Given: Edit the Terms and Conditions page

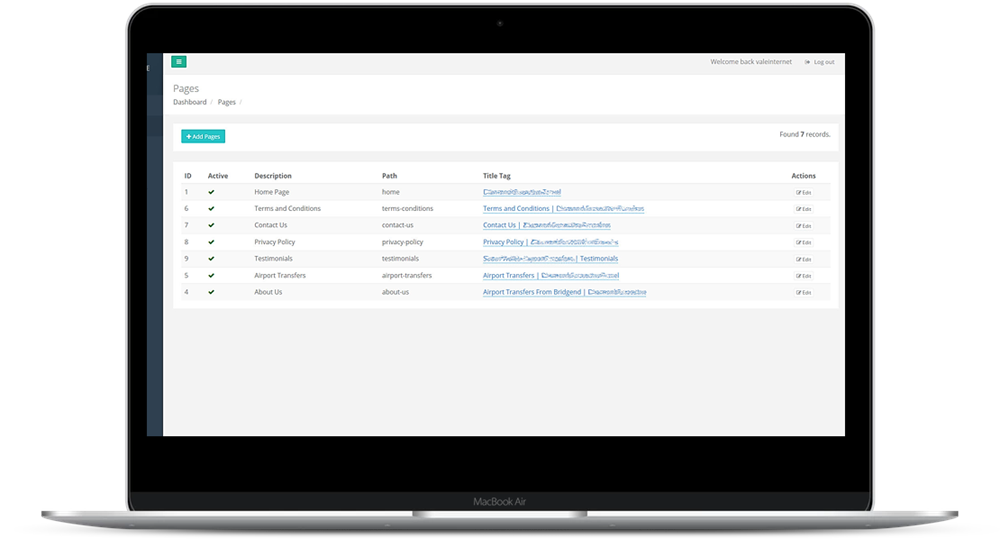Looking at the screenshot, I should click(803, 209).
